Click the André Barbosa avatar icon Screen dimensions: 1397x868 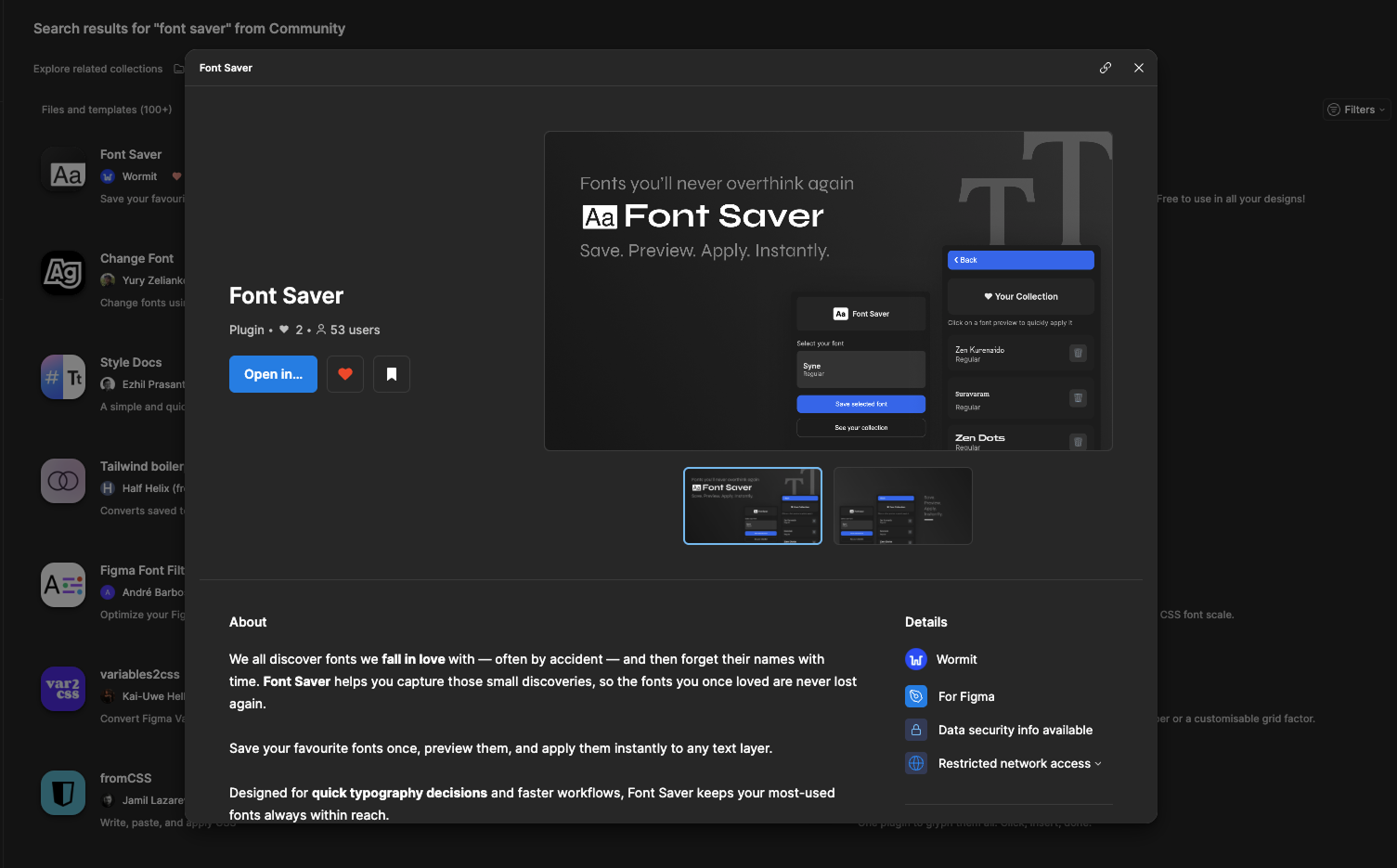(108, 592)
